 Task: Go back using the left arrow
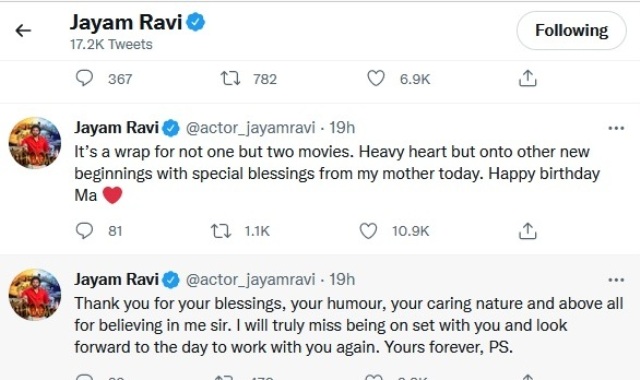[23, 31]
